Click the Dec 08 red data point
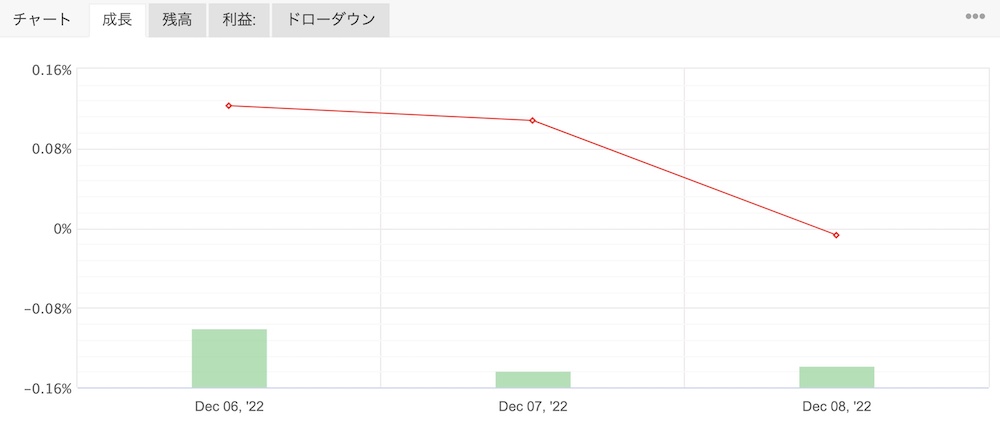Viewport: 1000px width, 429px height. pyautogui.click(x=836, y=235)
